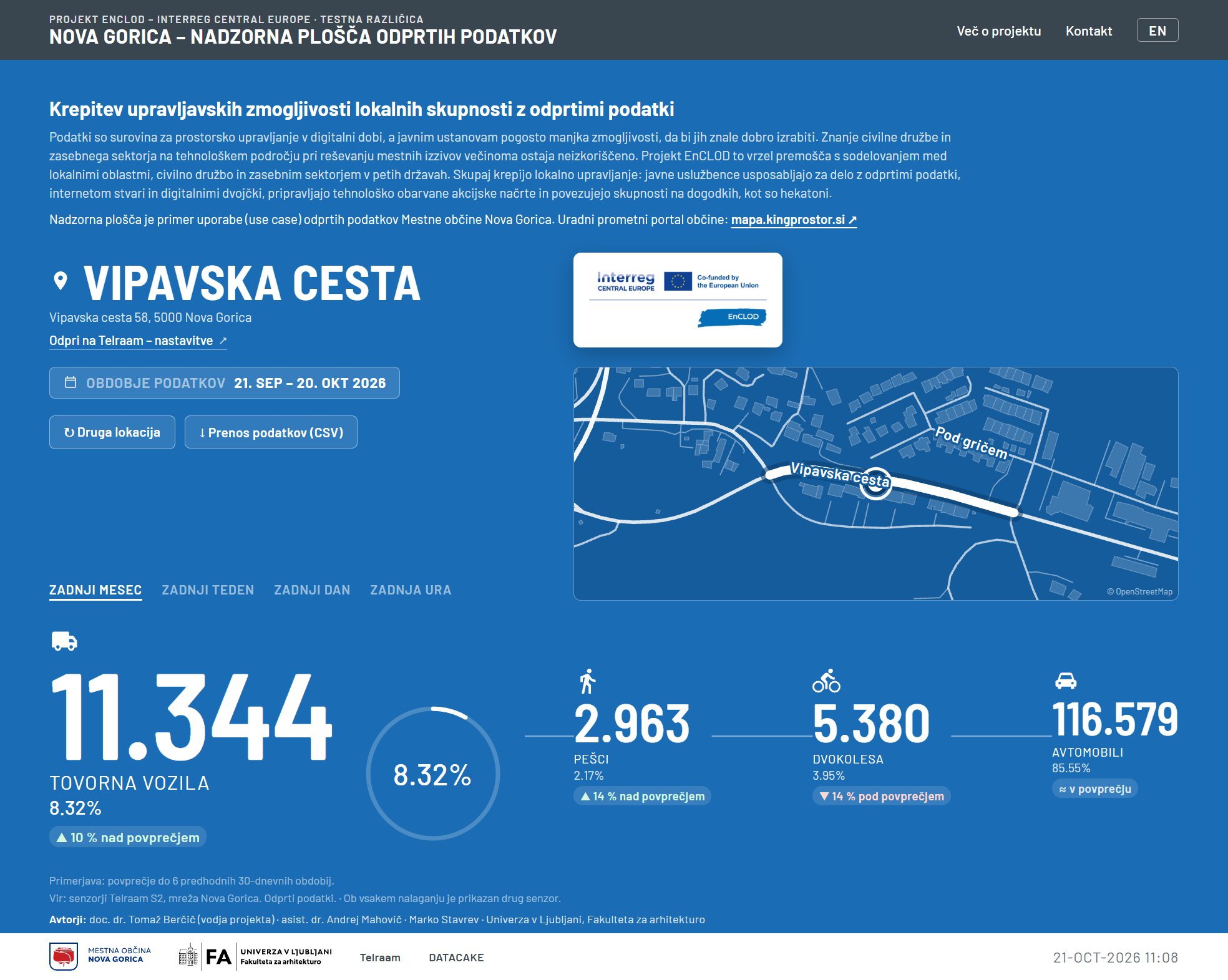Viewport: 1228px width, 980px height.
Task: Click the DATACAKE footer label
Action: tap(456, 958)
